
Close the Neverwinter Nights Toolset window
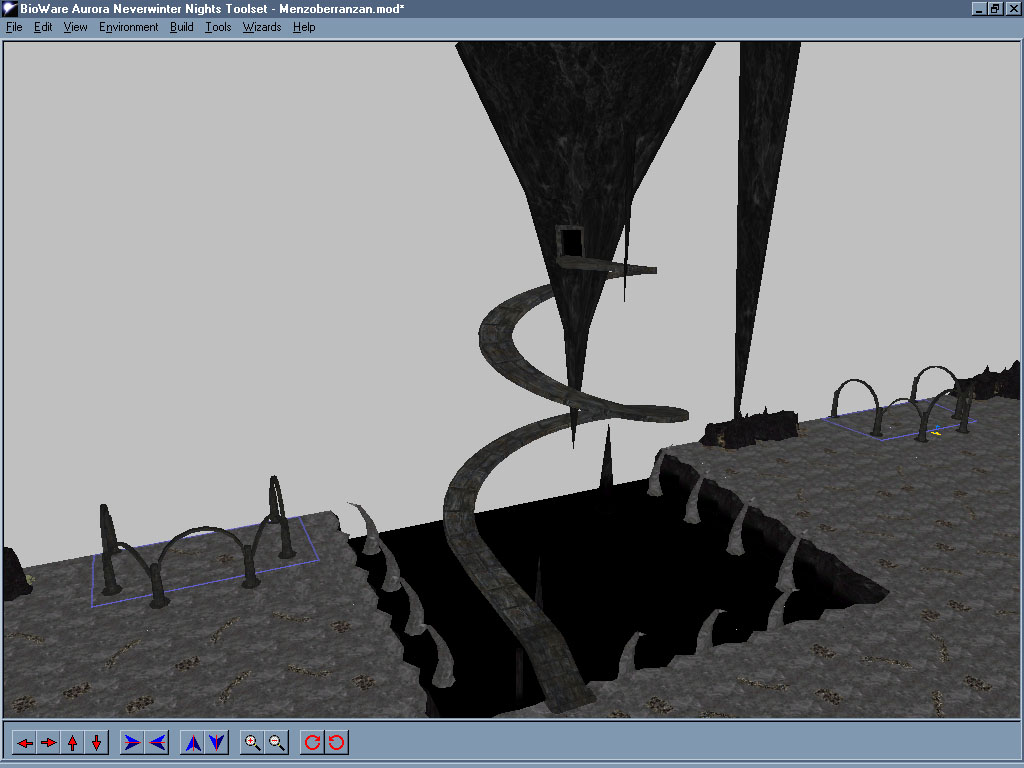tap(1013, 8)
